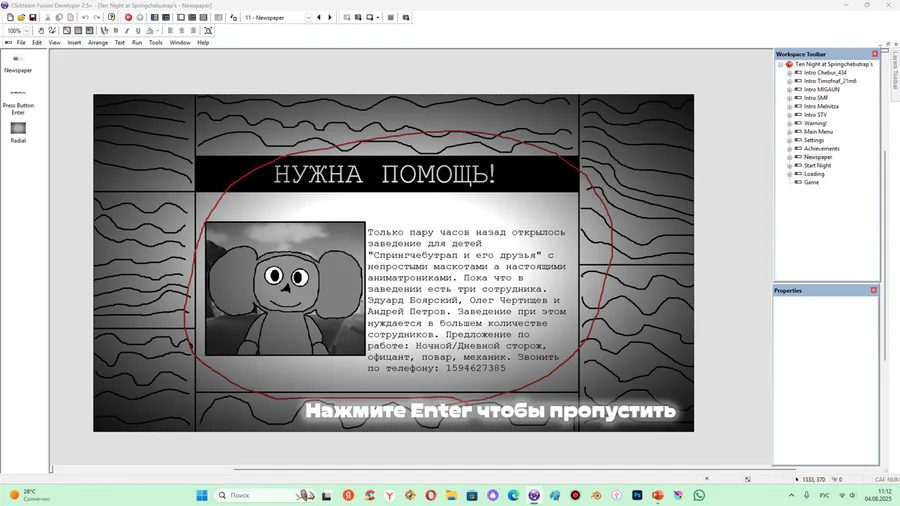The height and width of the screenshot is (506, 900).
Task: Open the Windows Start menu
Action: click(x=202, y=495)
